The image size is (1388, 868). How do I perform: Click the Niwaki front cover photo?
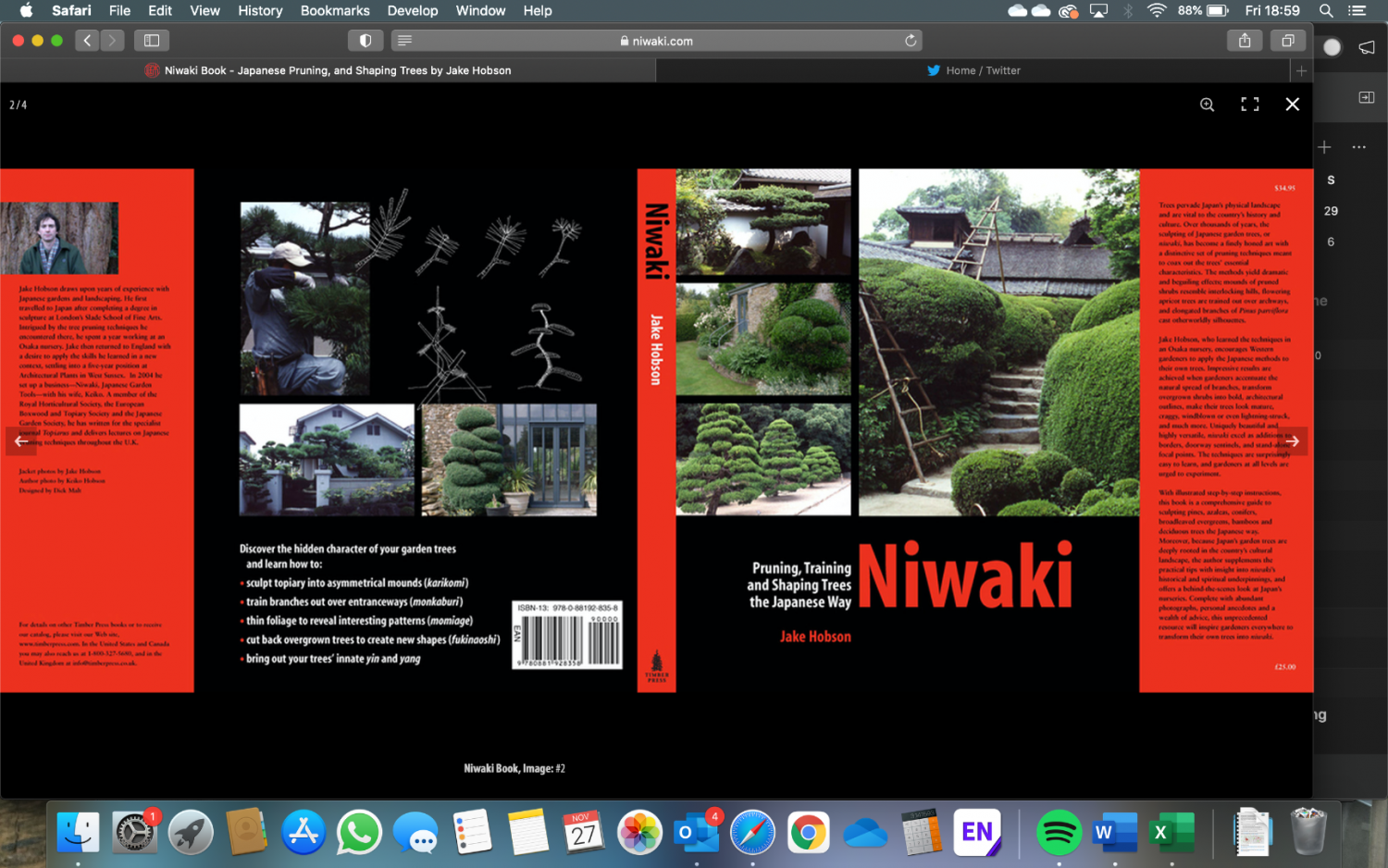click(998, 342)
